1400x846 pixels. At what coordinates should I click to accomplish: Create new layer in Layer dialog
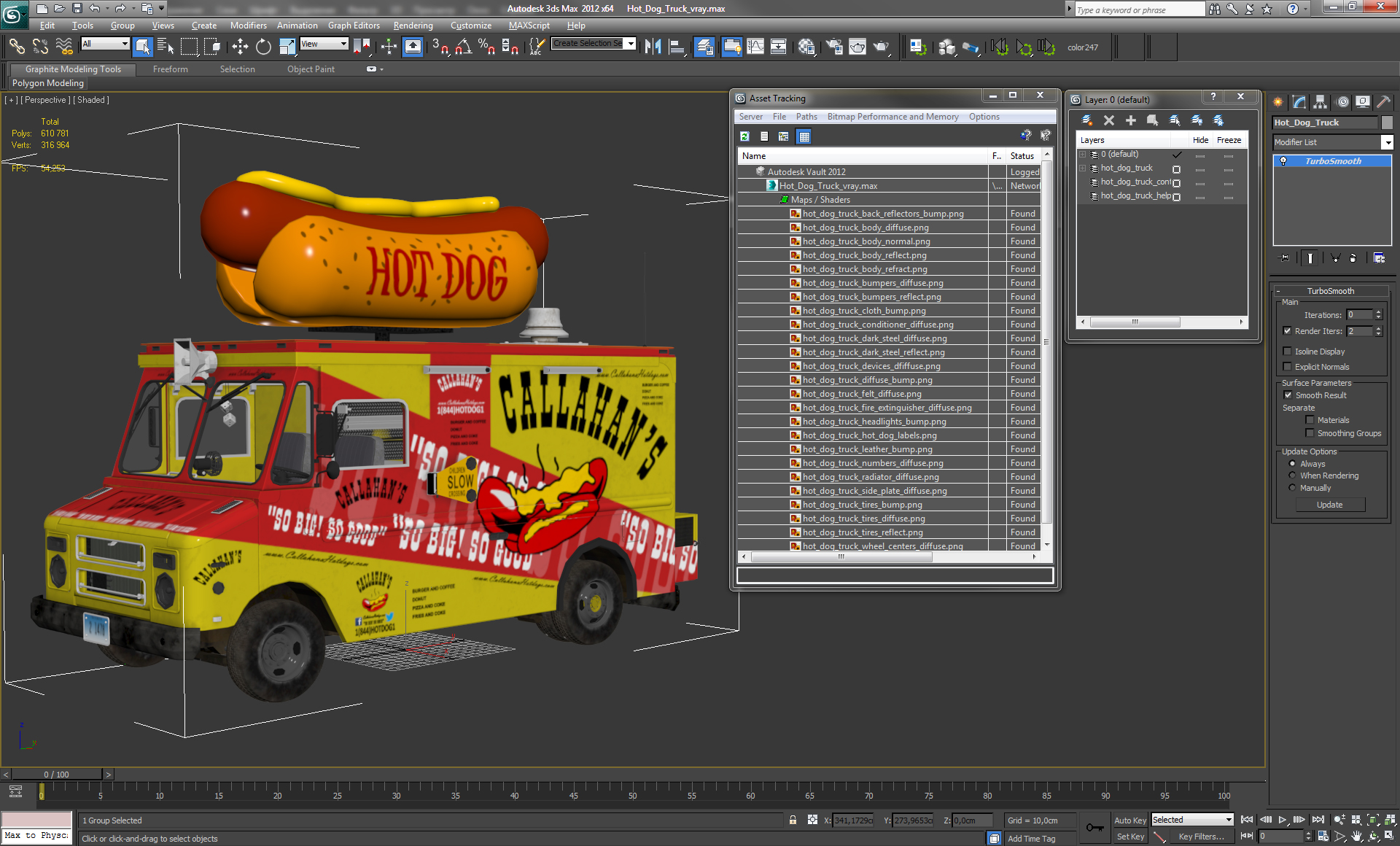tap(1087, 120)
